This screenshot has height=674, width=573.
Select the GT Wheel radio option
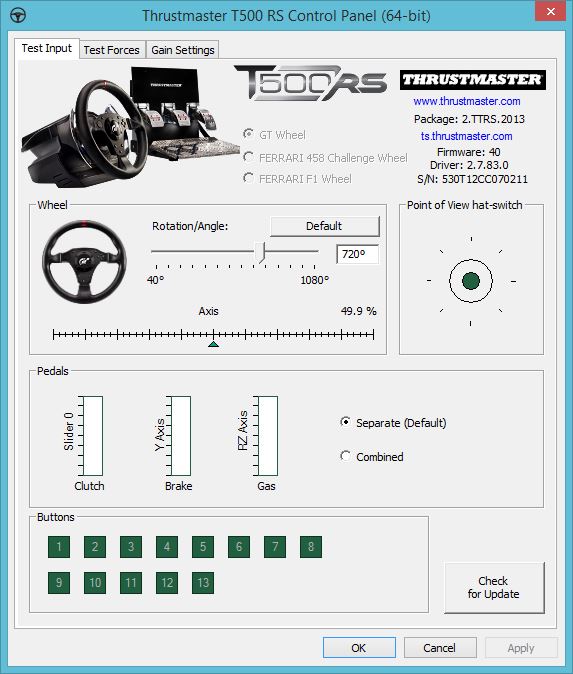(x=274, y=135)
